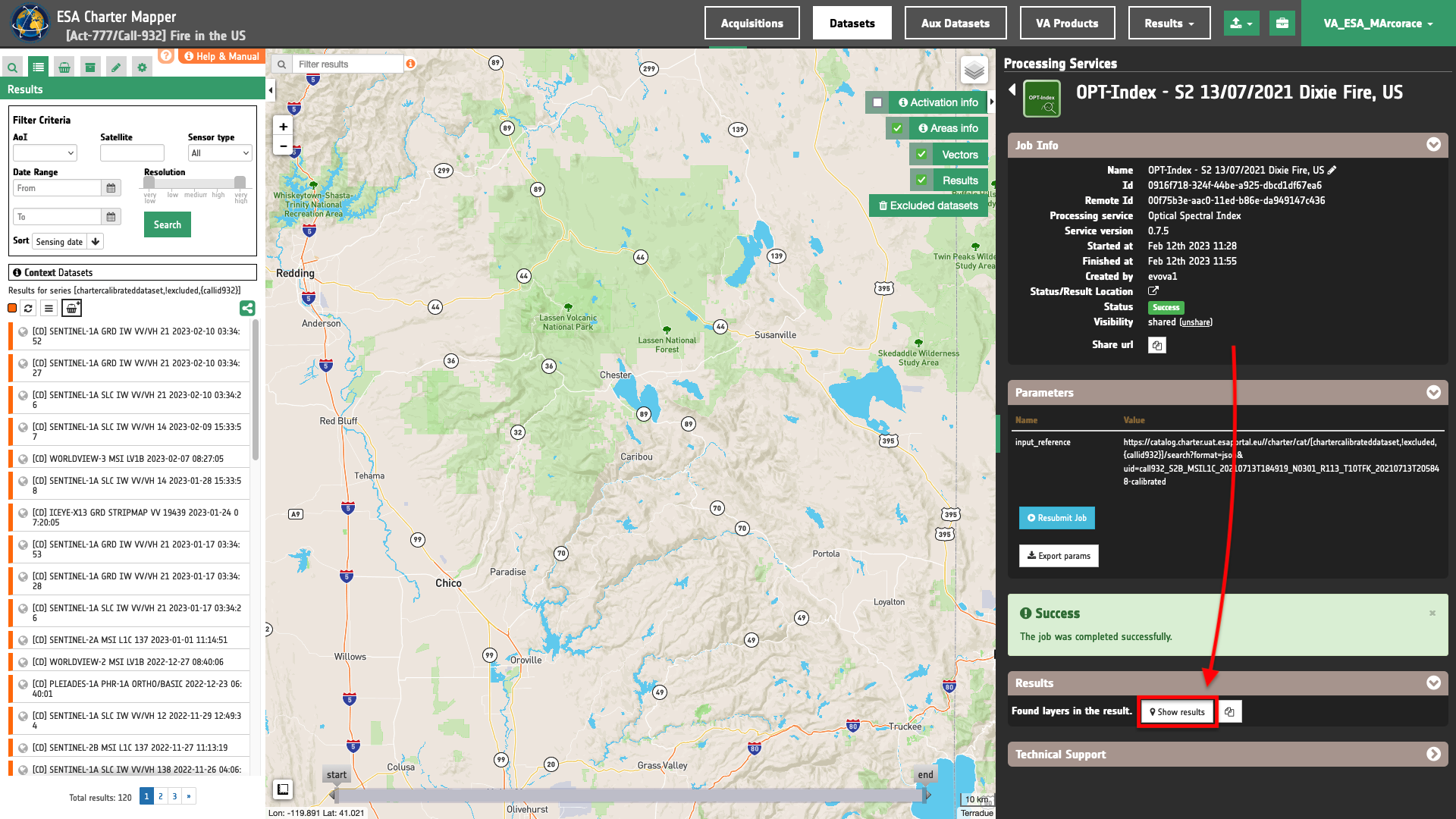
Task: Zoom in on the map
Action: [283, 127]
